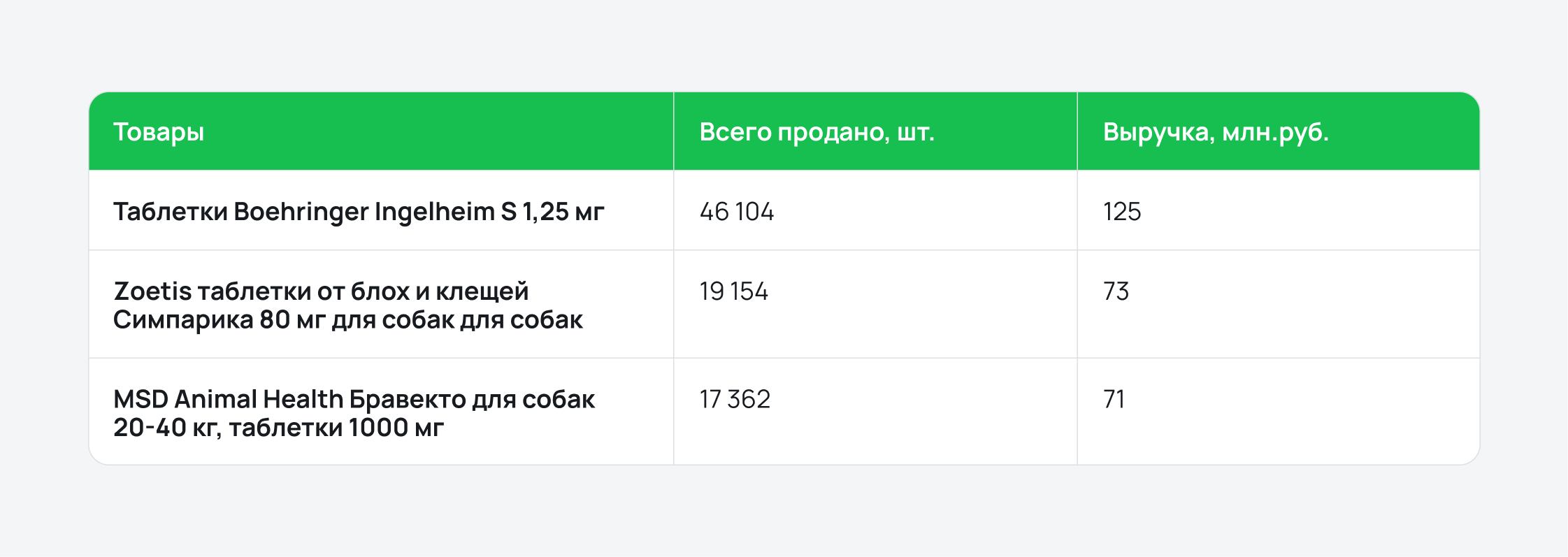Click the word Симпарика in second row
Viewport: 1568px width, 557px height.
click(x=183, y=320)
